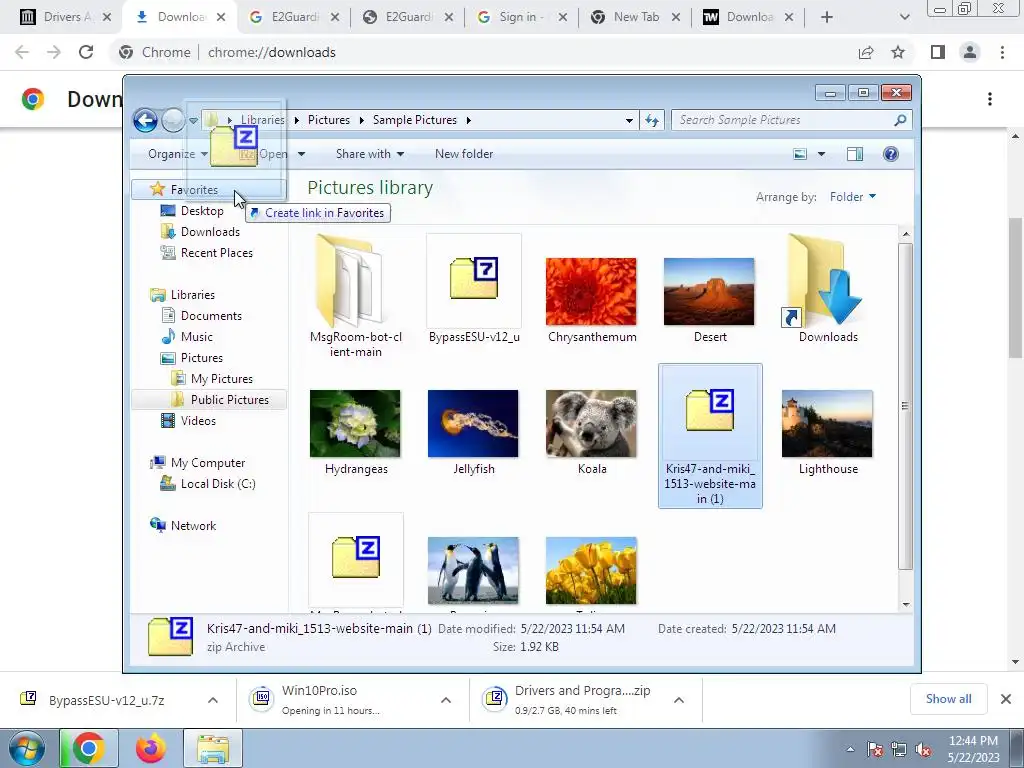Screen dimensions: 1024x768
Task: Click the Change your view icon
Action: tap(800, 154)
